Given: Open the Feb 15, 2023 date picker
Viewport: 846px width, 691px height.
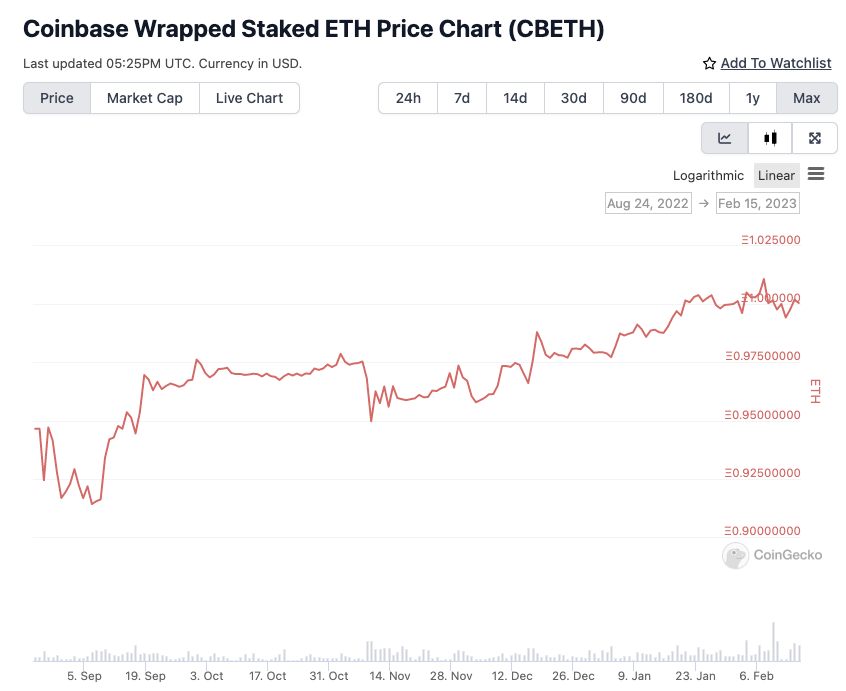Looking at the screenshot, I should [757, 202].
